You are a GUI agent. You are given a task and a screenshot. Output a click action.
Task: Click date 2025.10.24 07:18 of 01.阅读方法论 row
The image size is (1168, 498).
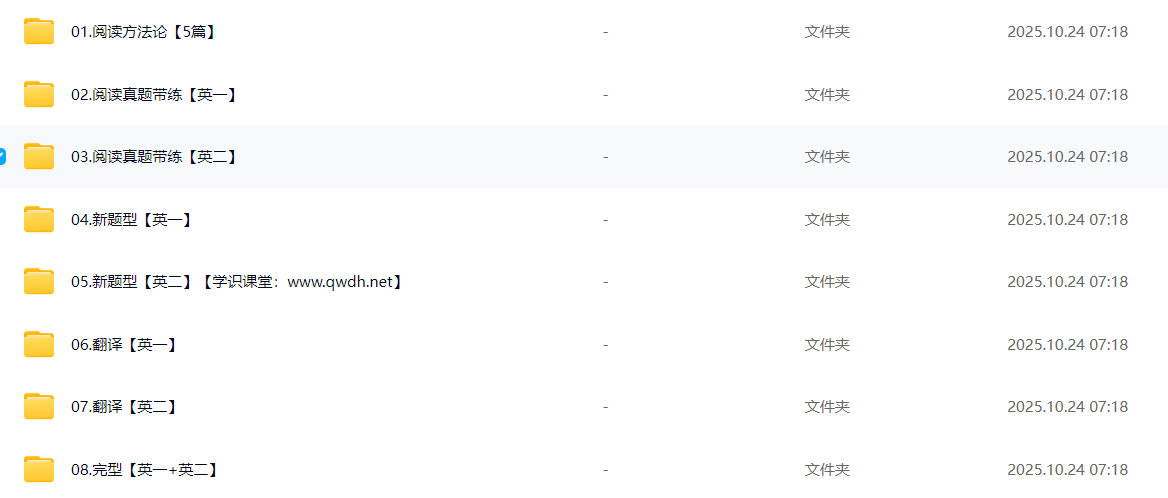(x=1067, y=32)
